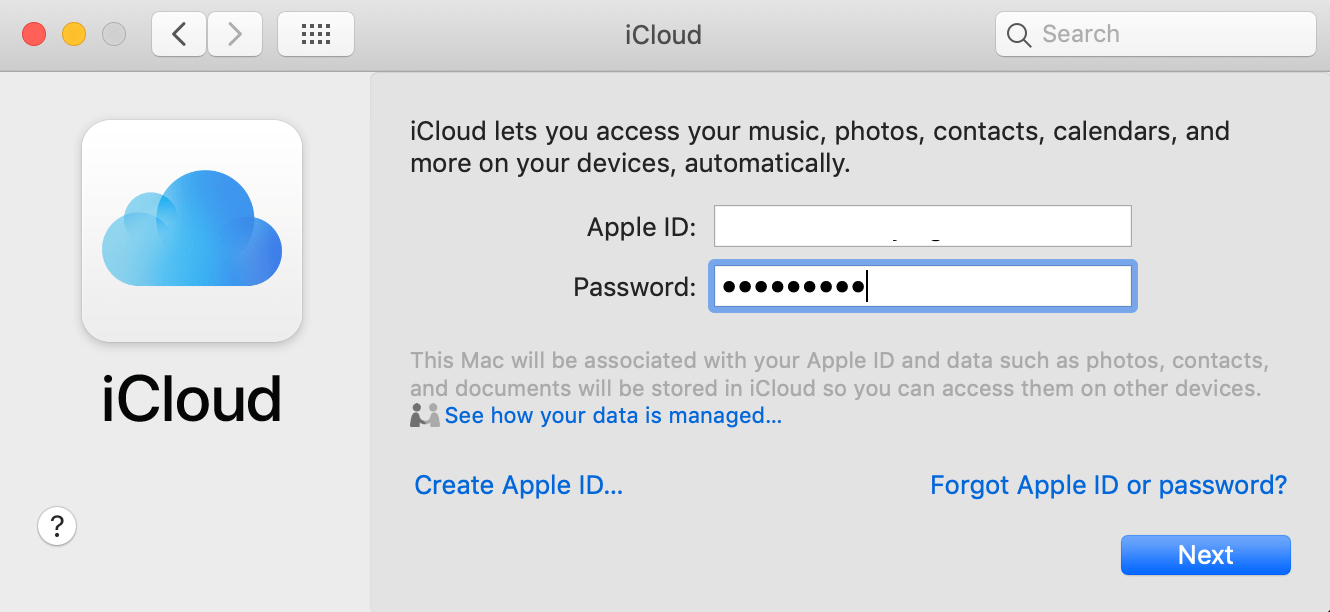The width and height of the screenshot is (1330, 612).
Task: Focus the Apple ID text field
Action: click(x=922, y=226)
